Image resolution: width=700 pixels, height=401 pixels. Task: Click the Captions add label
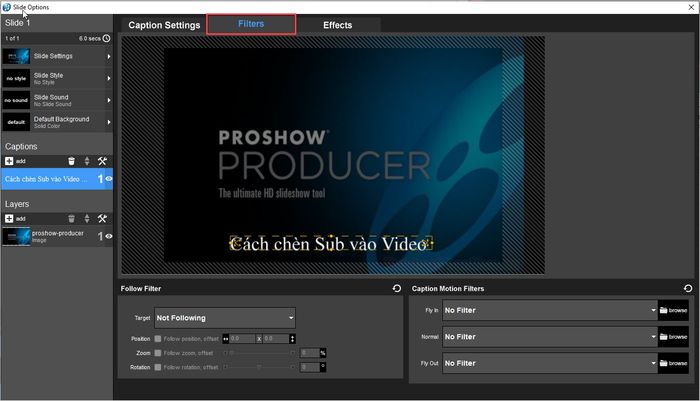pyautogui.click(x=21, y=161)
